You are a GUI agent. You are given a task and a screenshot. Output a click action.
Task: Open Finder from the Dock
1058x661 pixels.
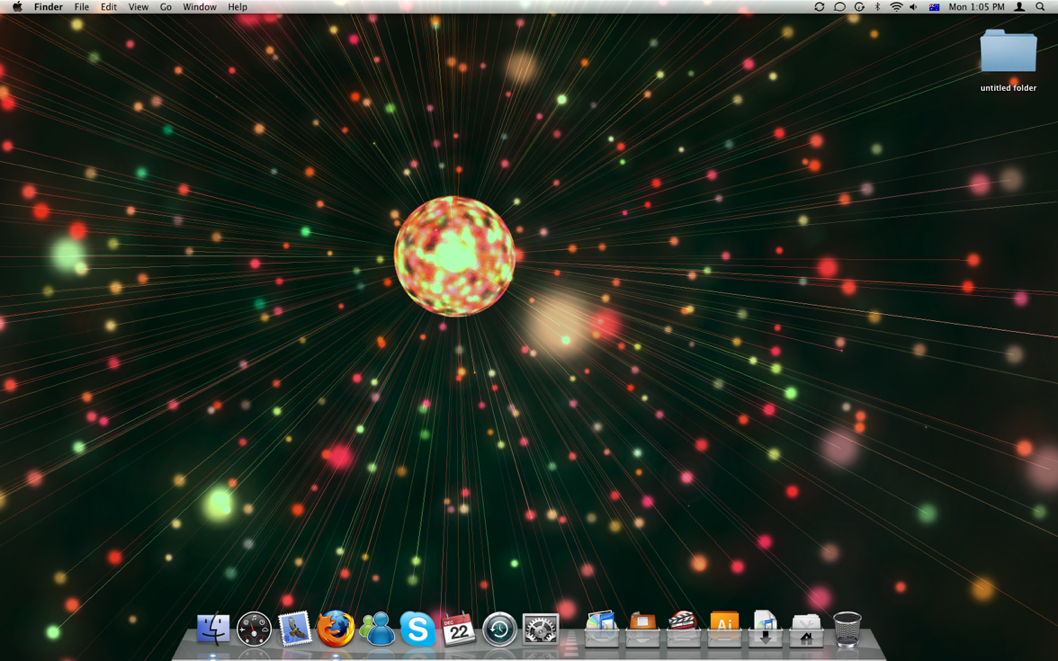213,629
